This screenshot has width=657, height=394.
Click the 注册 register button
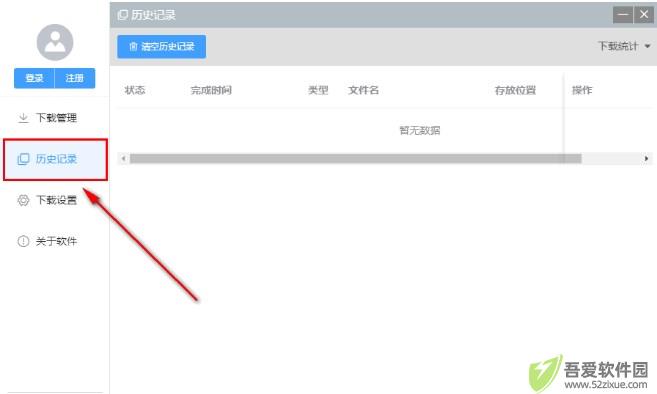coord(75,78)
